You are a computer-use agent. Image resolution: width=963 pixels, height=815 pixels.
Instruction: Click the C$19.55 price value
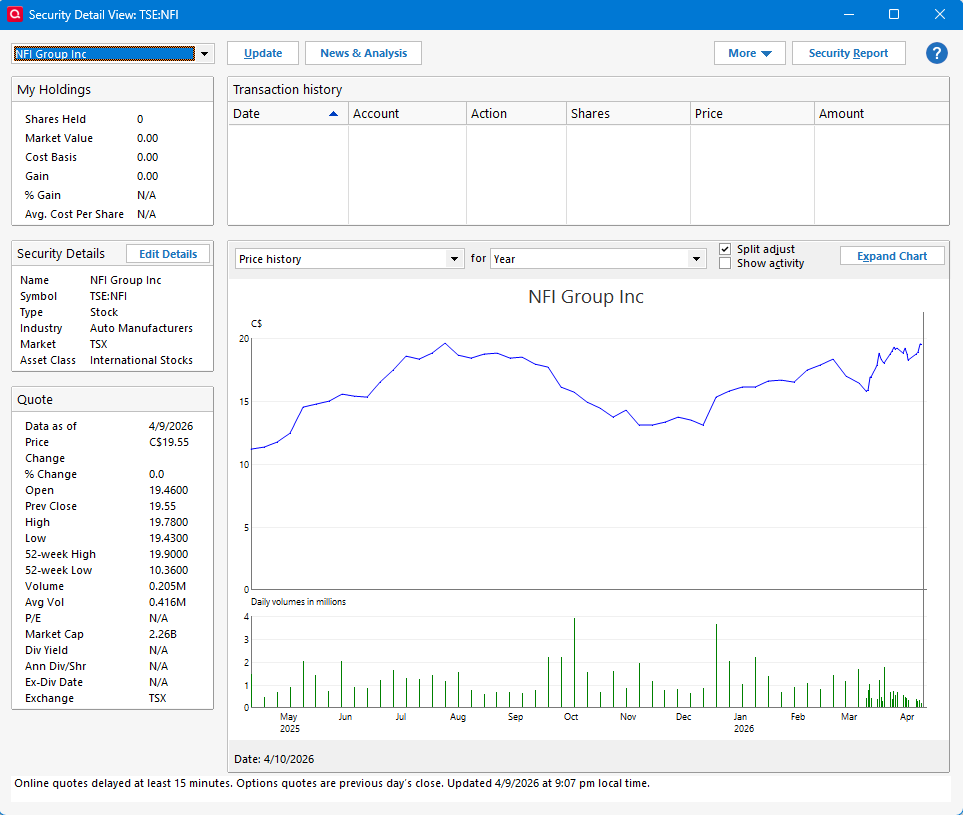tap(169, 442)
